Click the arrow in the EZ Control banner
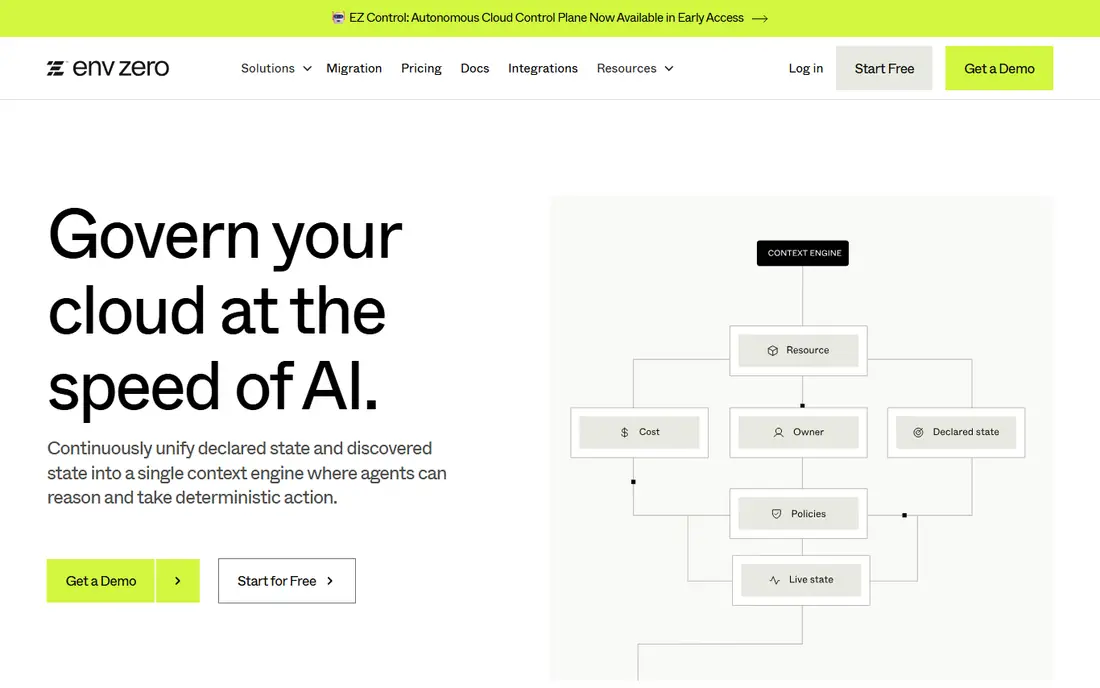 tap(760, 18)
